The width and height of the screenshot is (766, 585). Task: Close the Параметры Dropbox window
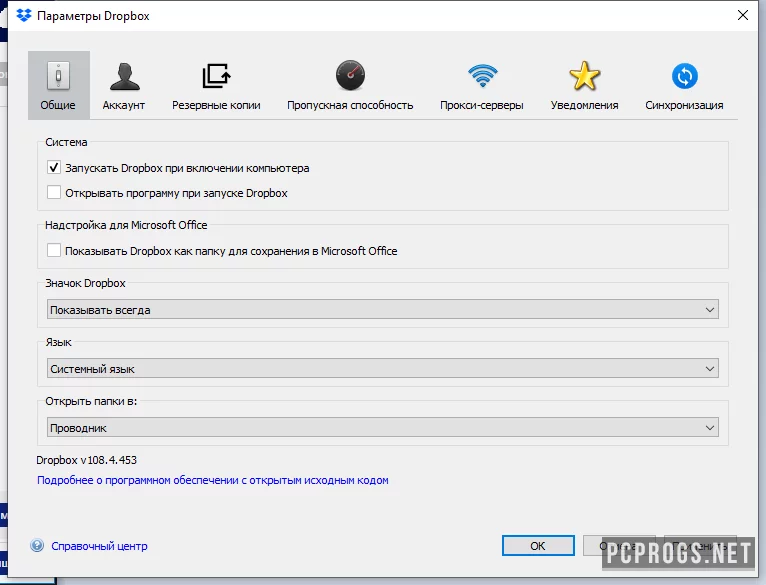743,15
